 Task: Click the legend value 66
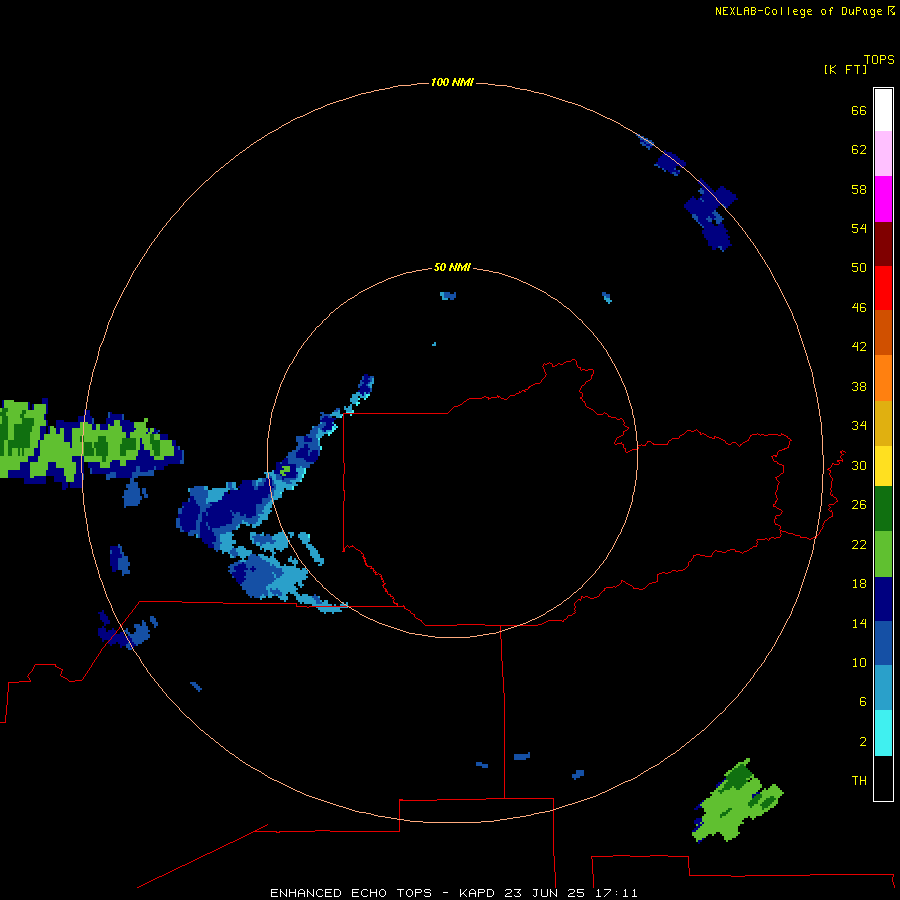coord(859,111)
